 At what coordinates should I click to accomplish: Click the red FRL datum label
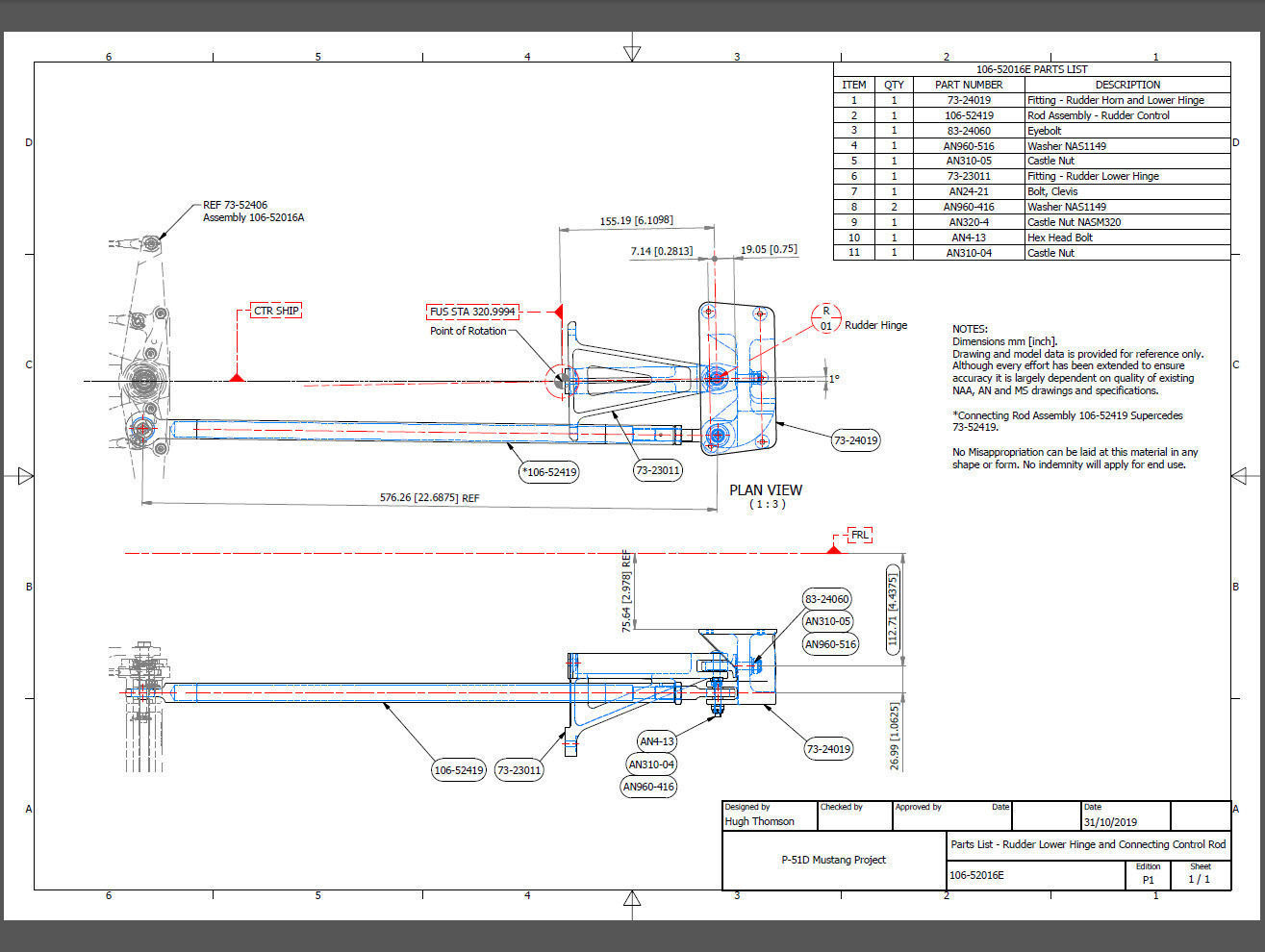point(860,535)
